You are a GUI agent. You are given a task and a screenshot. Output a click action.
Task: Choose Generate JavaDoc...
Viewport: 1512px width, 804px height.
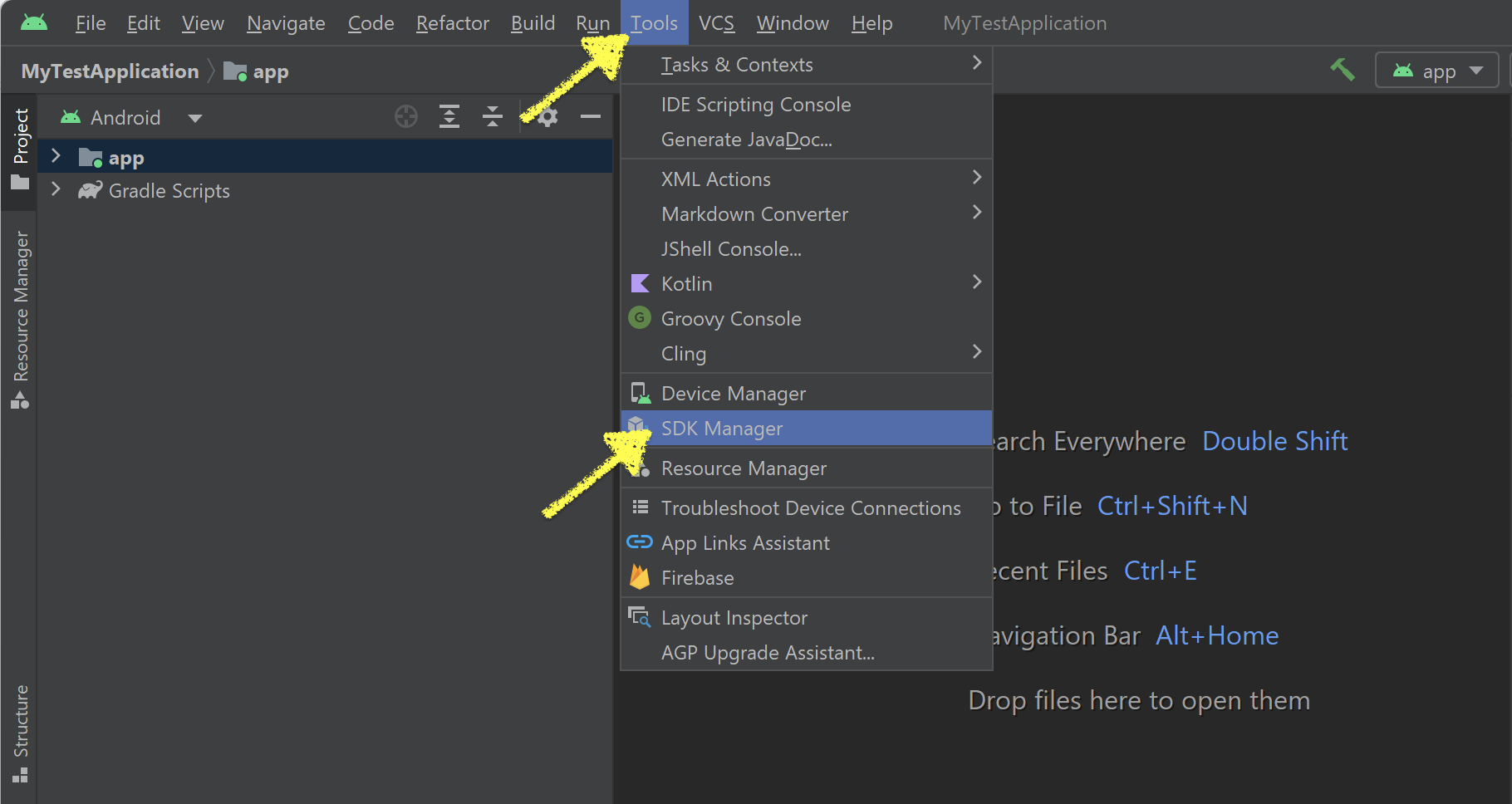(x=807, y=139)
